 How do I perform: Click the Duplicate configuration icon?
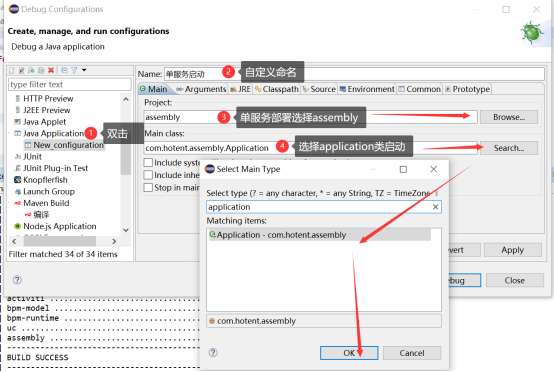pyautogui.click(x=41, y=70)
